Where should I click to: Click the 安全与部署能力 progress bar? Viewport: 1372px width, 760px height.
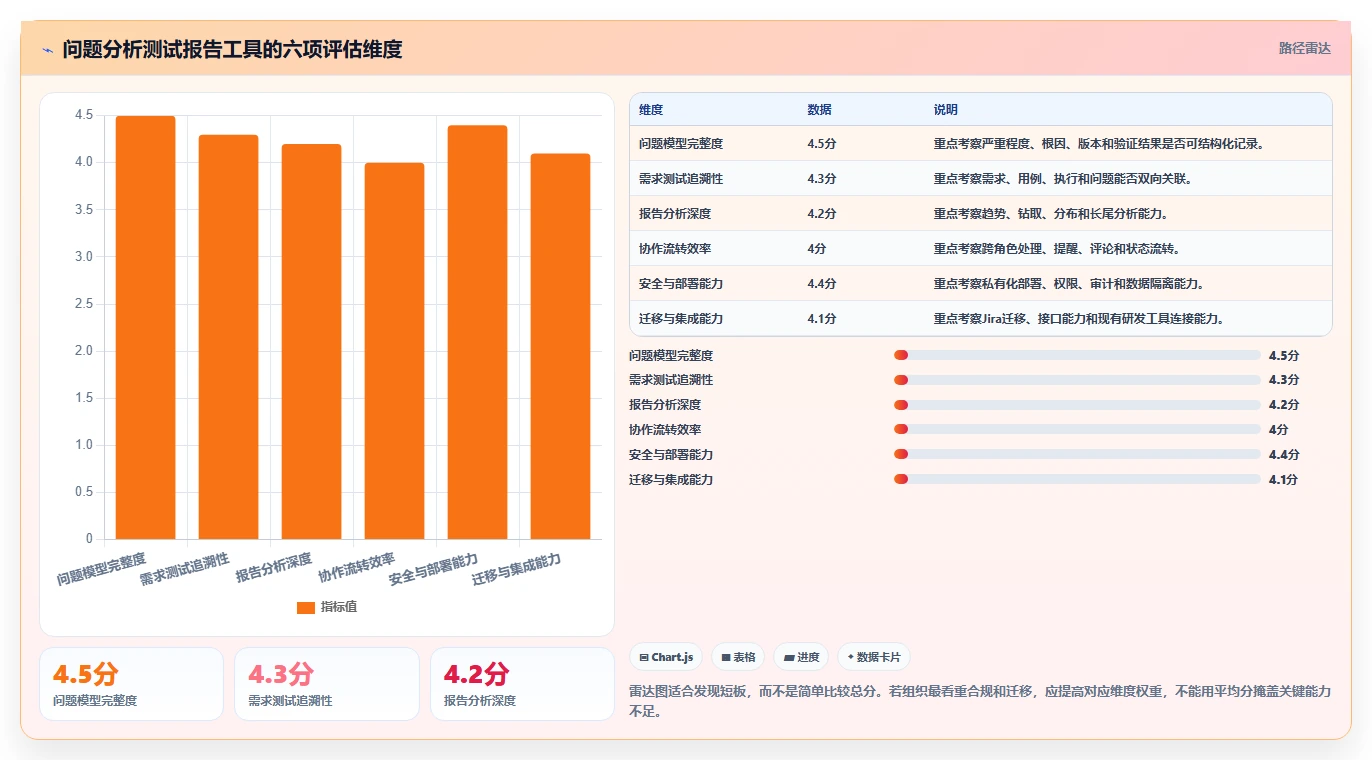1077,454
